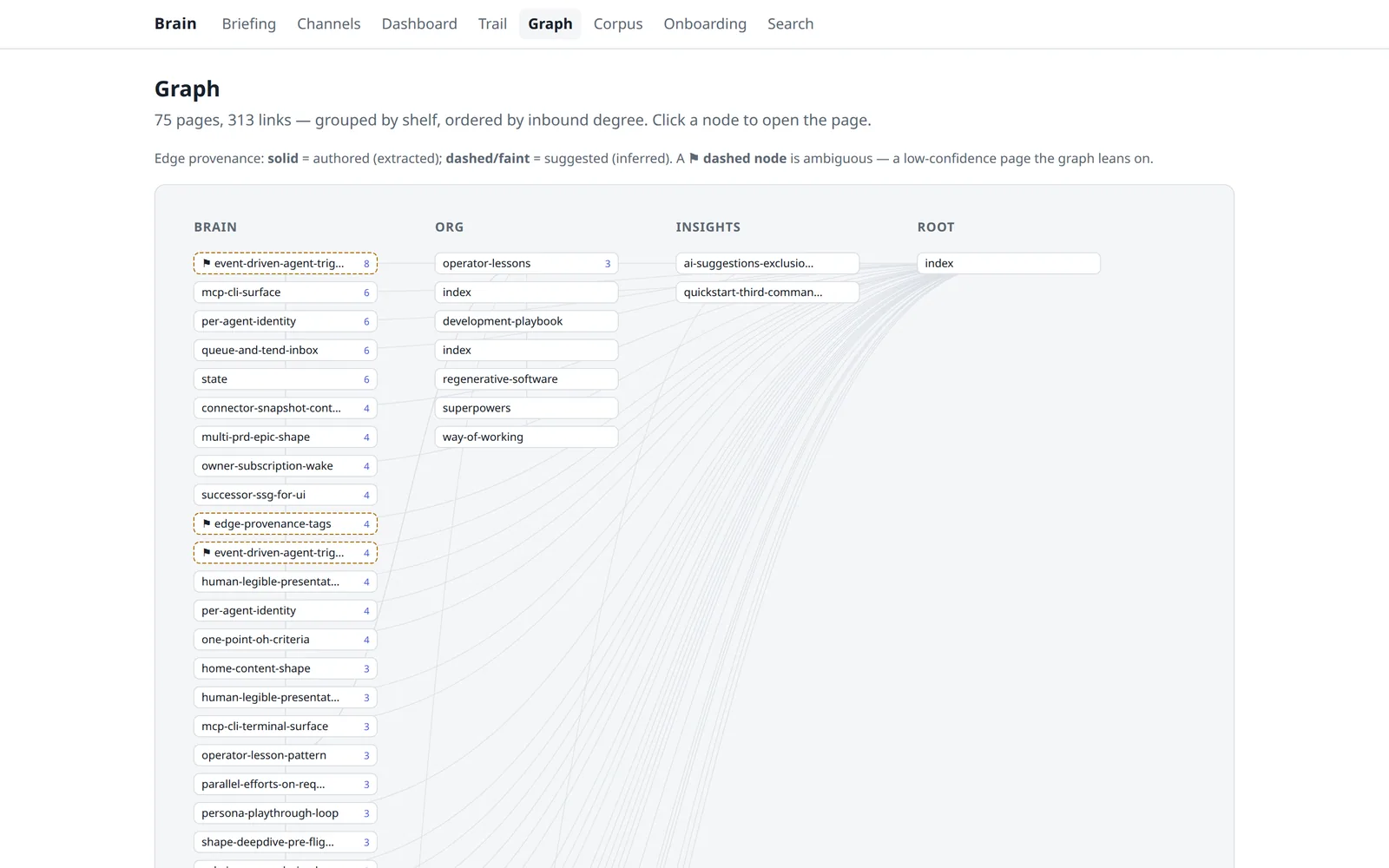Open the Dashboard tab
This screenshot has width=1389, height=868.
click(419, 23)
